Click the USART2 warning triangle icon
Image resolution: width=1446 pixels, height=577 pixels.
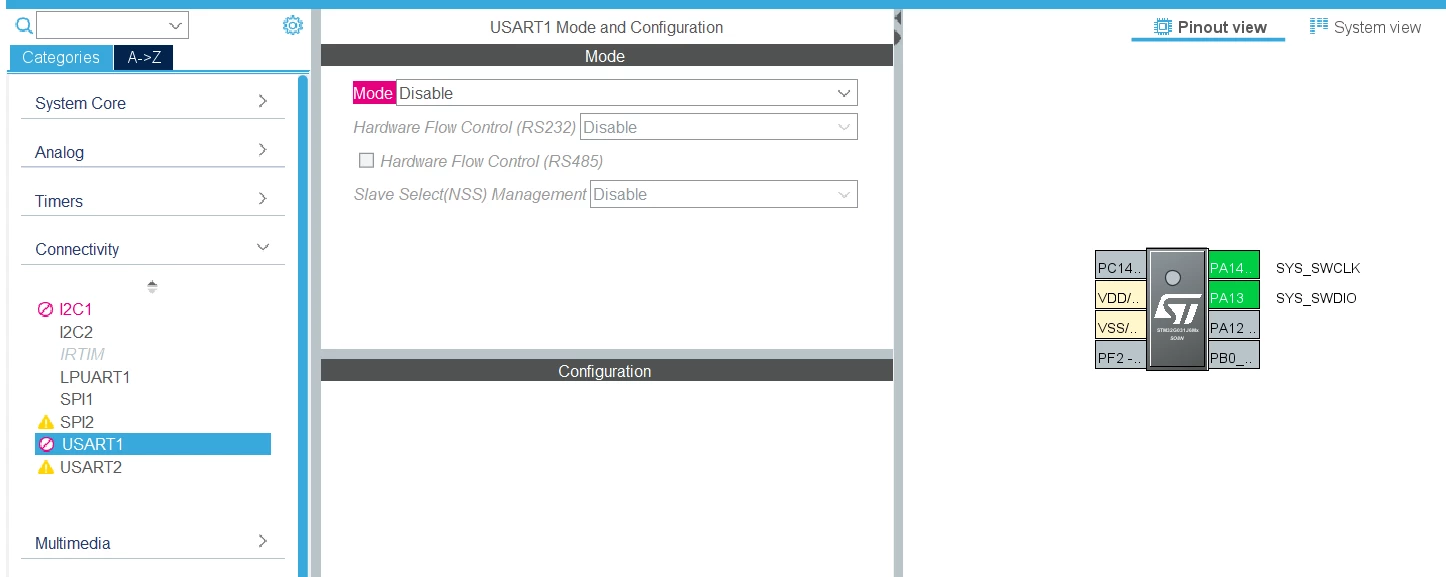point(45,467)
